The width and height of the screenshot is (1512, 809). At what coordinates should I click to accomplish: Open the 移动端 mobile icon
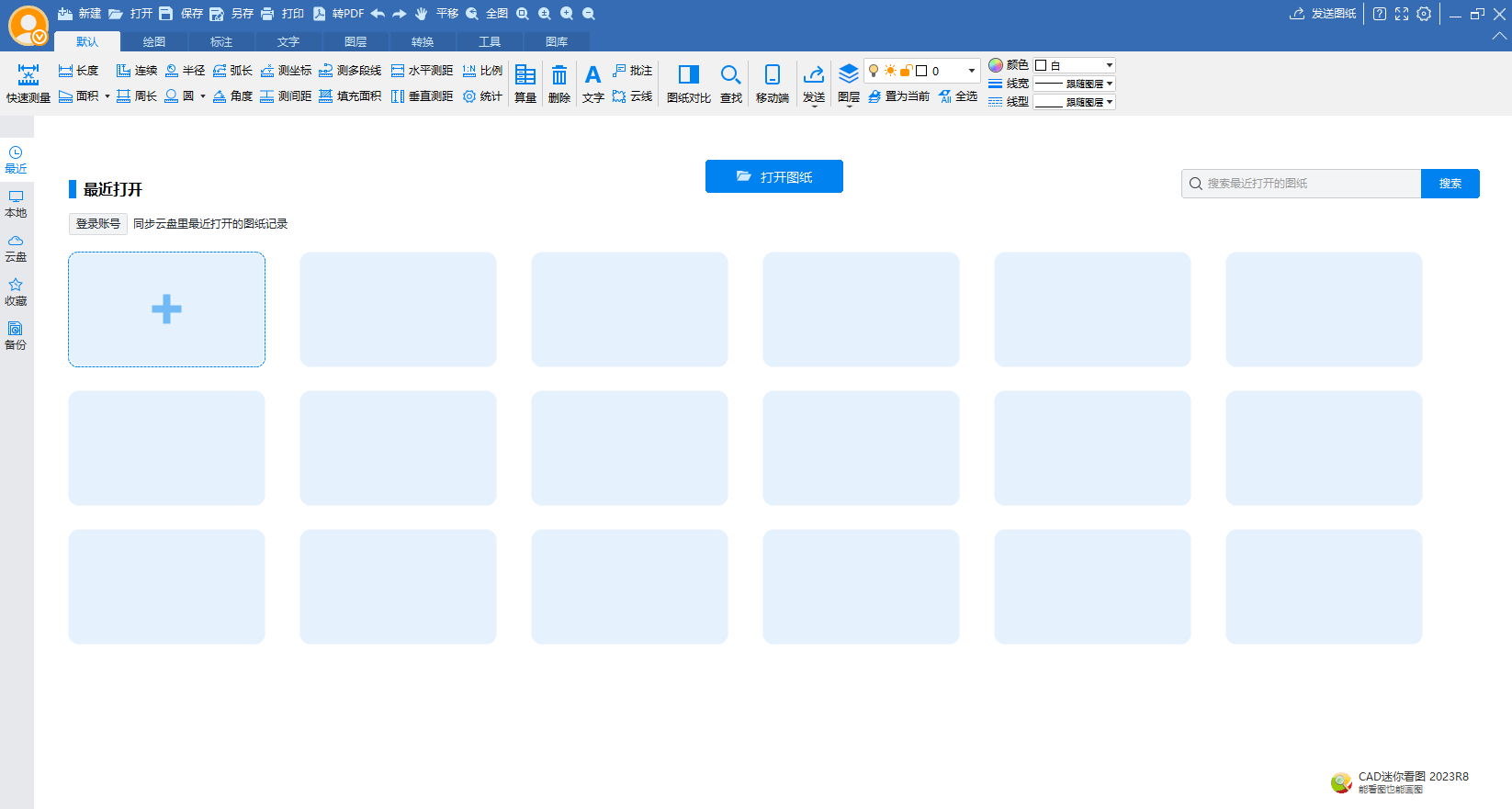pyautogui.click(x=772, y=83)
